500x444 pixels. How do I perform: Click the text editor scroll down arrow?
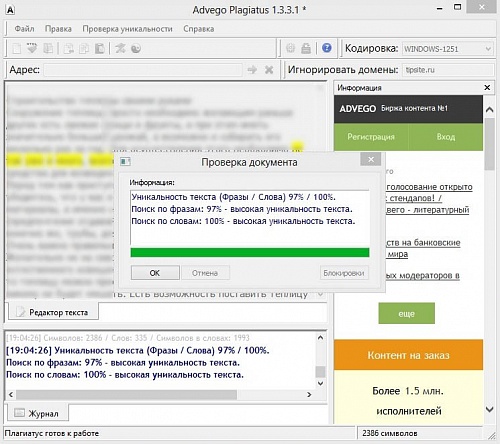point(320,294)
